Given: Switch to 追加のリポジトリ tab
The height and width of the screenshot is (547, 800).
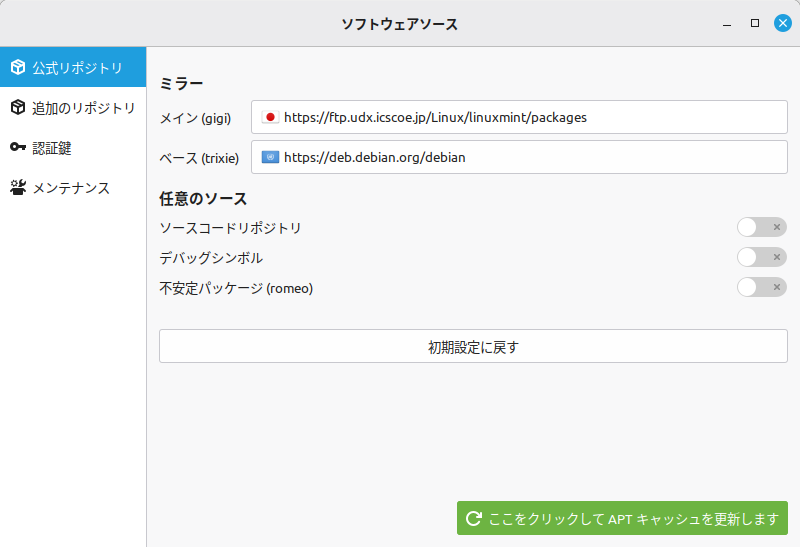Looking at the screenshot, I should [x=83, y=108].
